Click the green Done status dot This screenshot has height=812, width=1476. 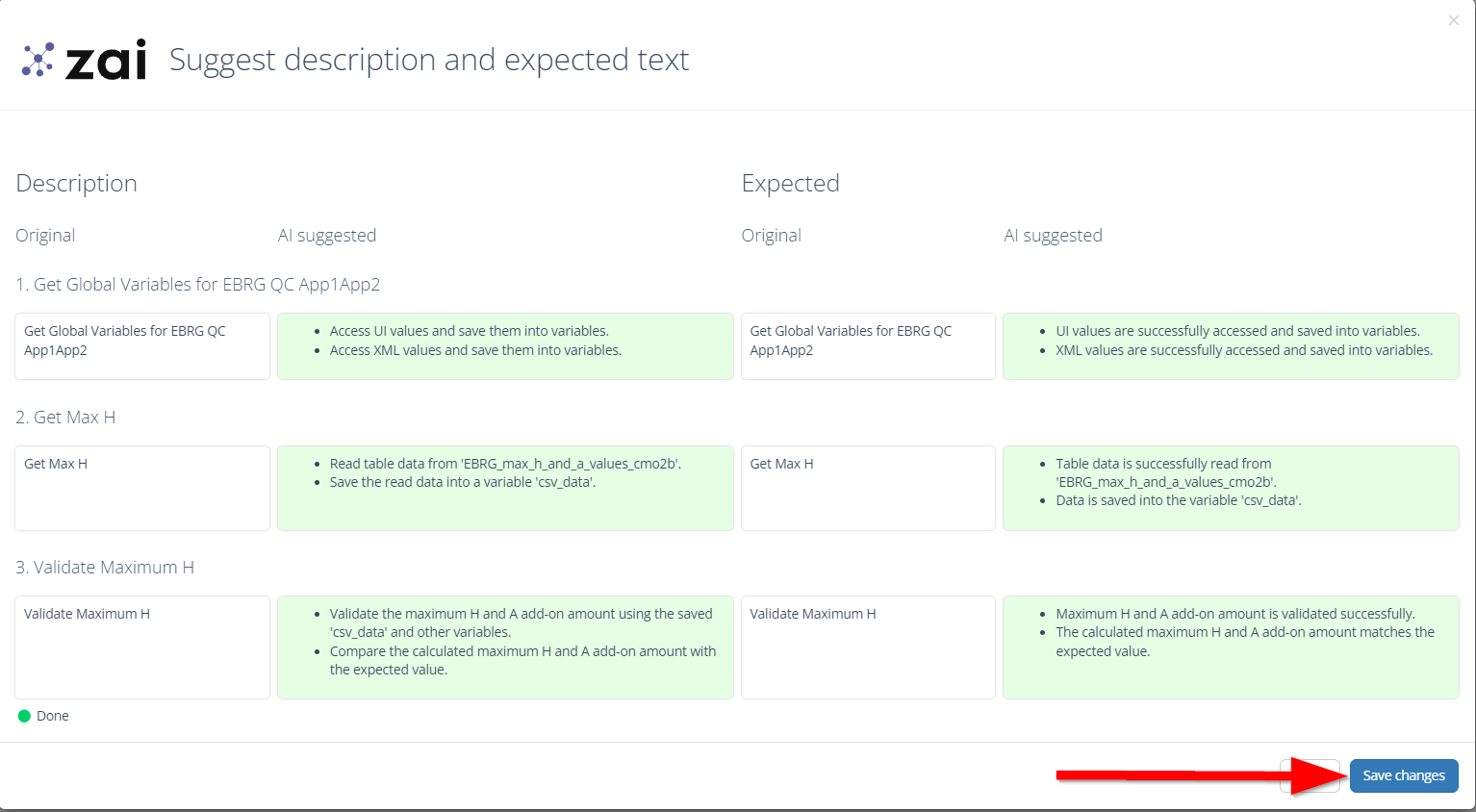point(24,716)
